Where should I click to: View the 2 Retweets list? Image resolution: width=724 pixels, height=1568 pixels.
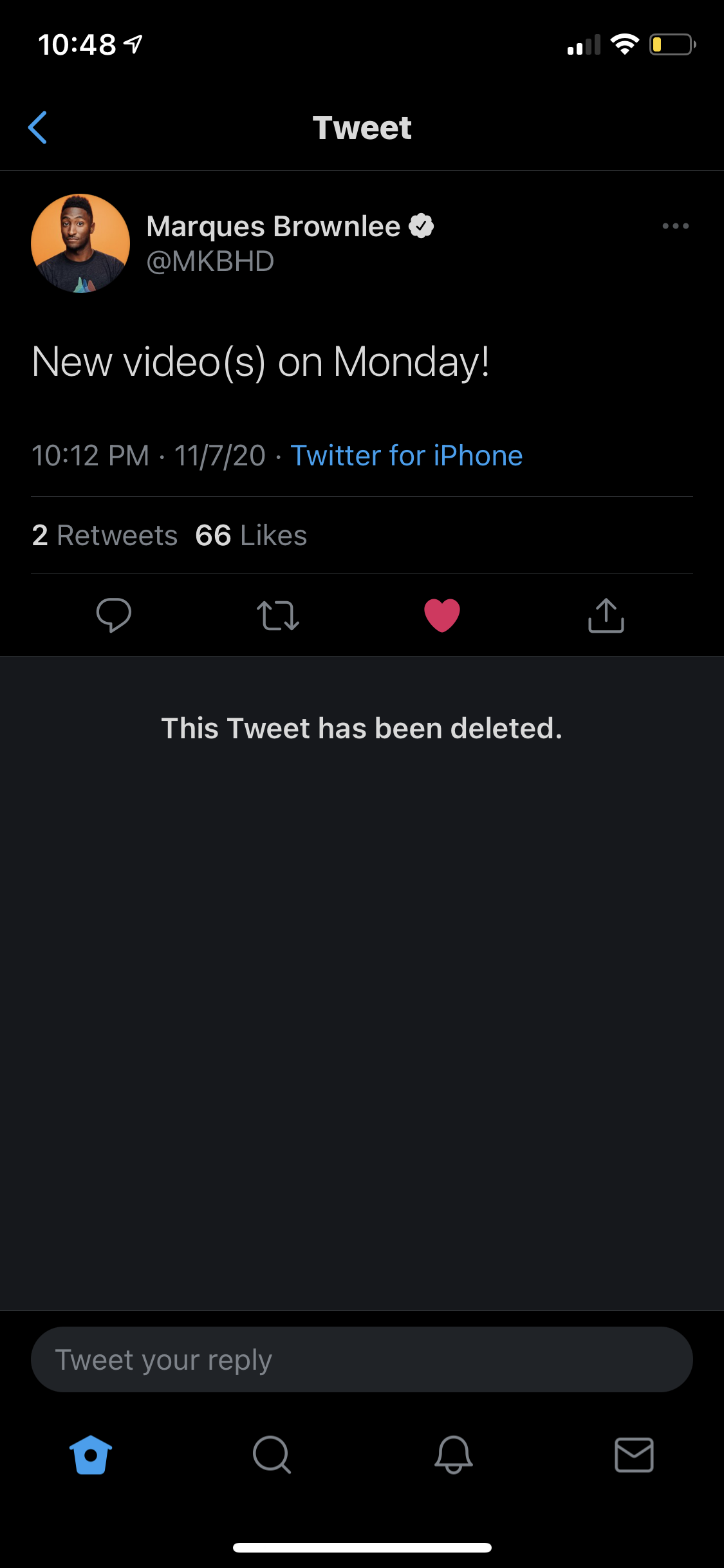coord(105,536)
